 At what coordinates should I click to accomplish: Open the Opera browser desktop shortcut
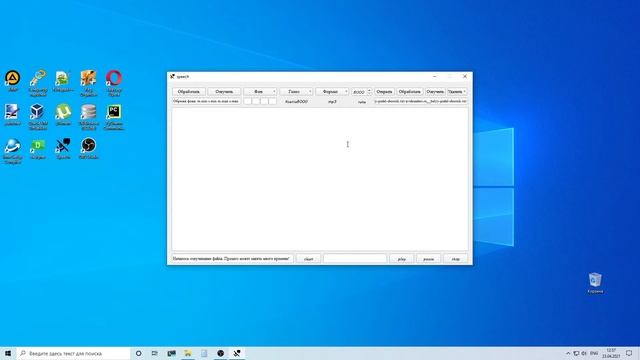[x=114, y=82]
